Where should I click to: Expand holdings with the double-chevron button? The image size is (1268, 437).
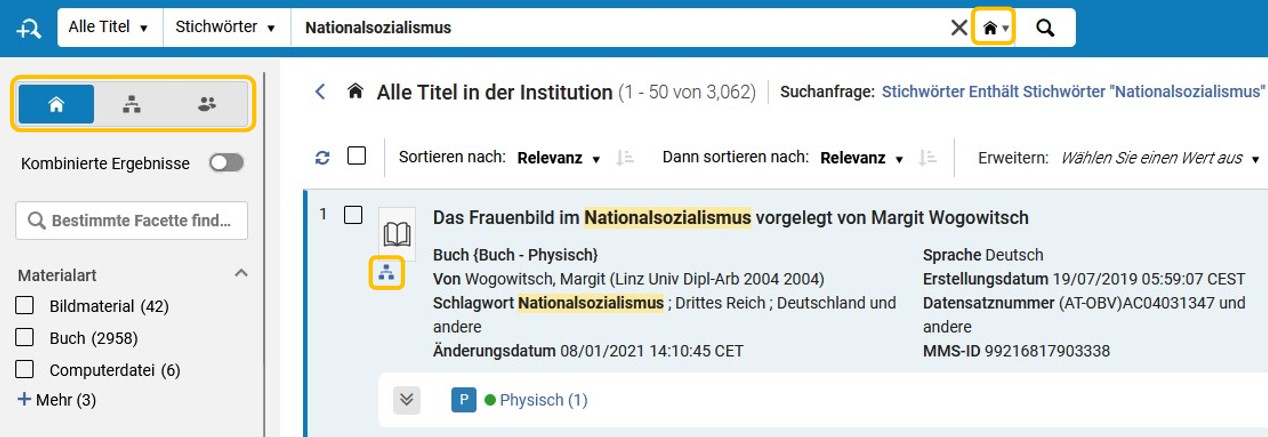tap(406, 400)
